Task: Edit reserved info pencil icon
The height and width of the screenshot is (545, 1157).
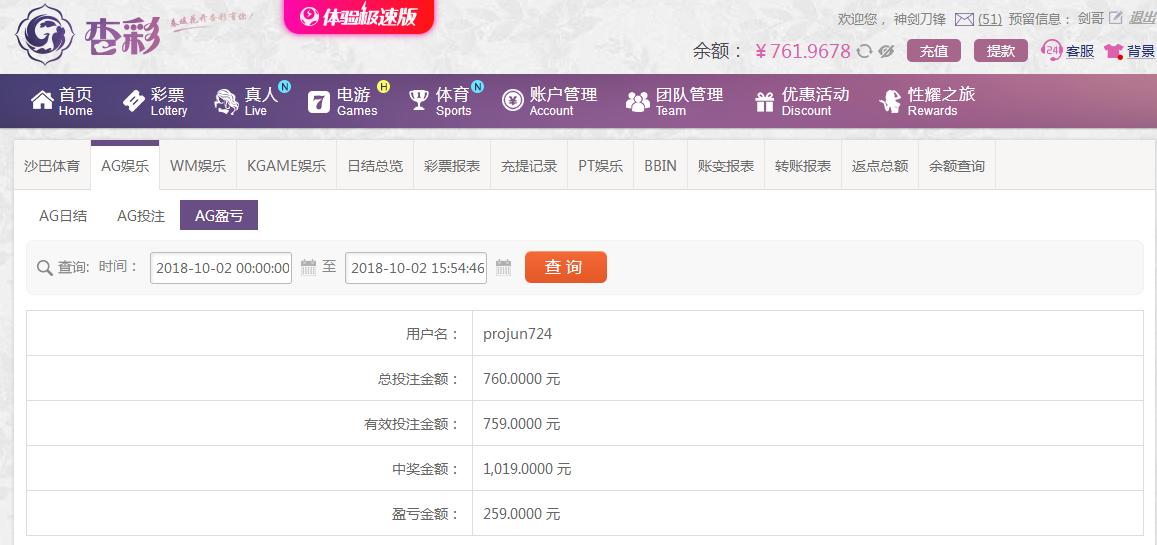Action: [x=1116, y=19]
